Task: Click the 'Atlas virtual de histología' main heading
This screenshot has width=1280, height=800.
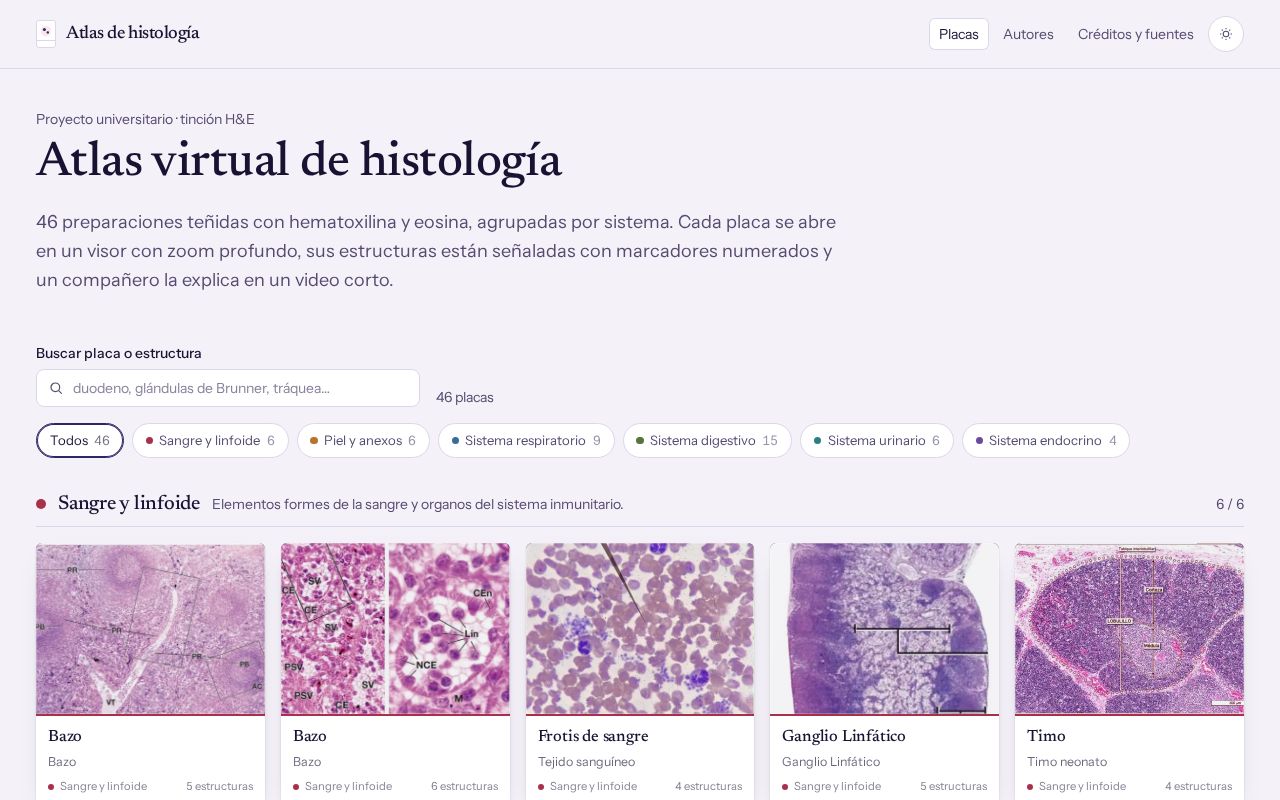Action: tap(299, 160)
